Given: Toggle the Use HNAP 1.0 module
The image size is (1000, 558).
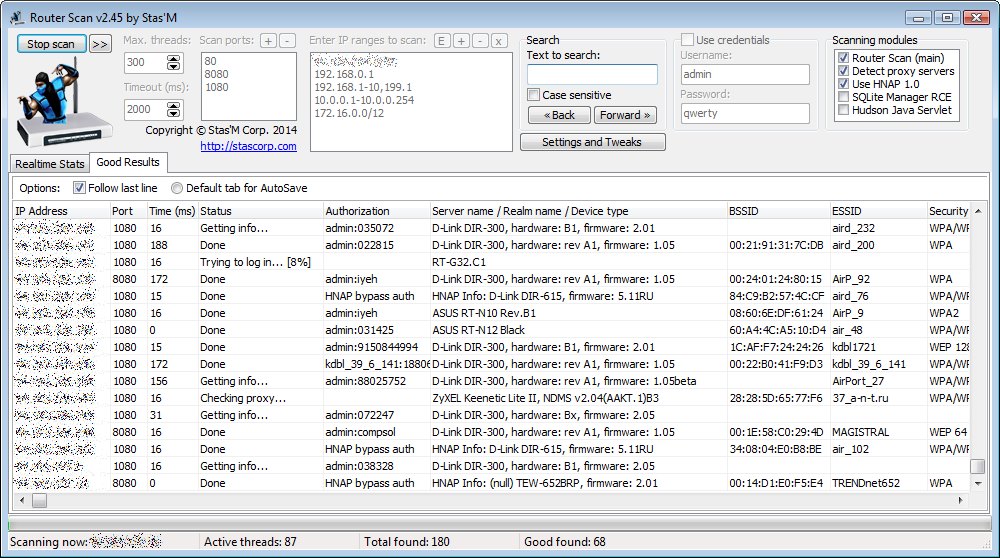Looking at the screenshot, I should coord(843,84).
